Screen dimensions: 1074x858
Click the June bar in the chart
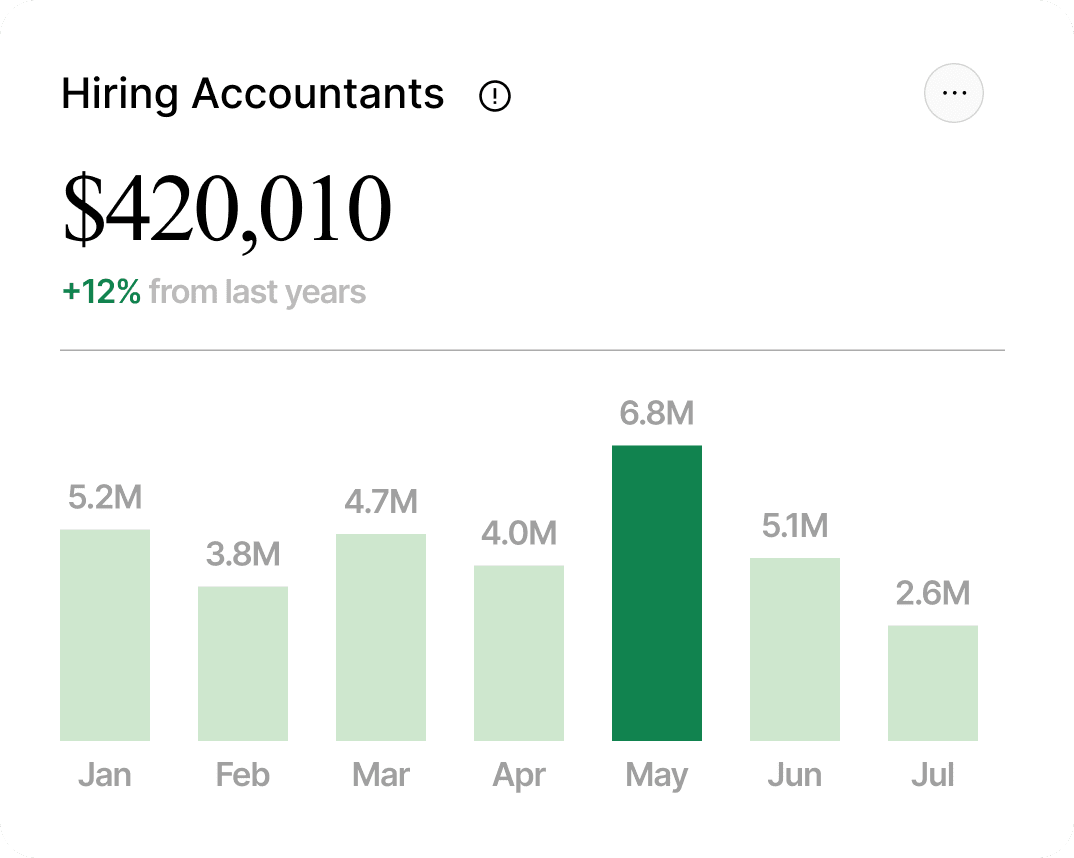795,649
